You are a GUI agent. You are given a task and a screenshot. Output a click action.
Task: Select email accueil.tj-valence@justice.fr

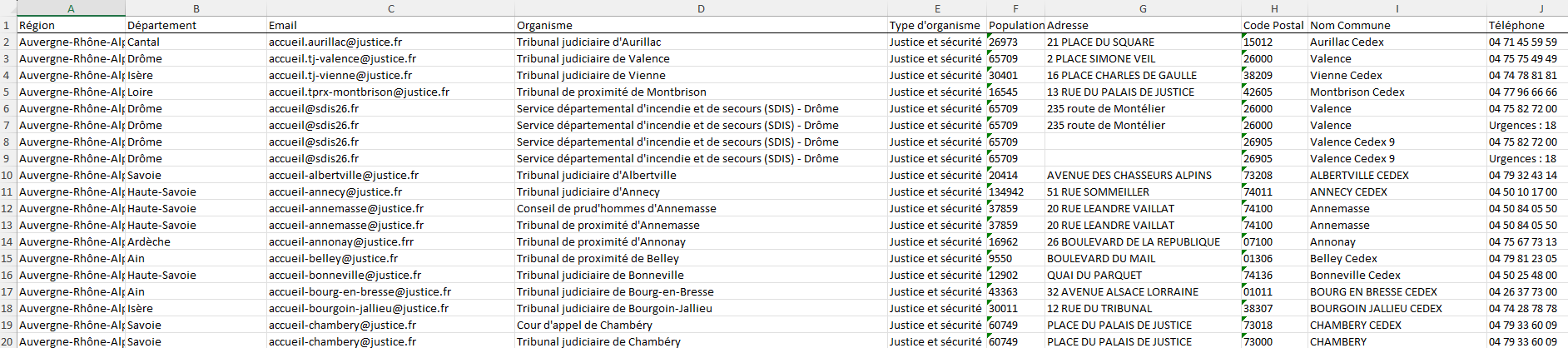coord(390,58)
